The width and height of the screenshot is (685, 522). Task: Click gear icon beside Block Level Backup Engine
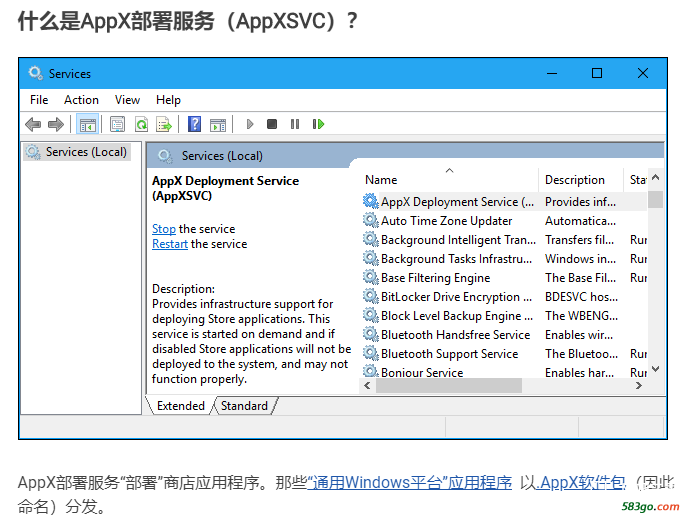click(x=370, y=315)
